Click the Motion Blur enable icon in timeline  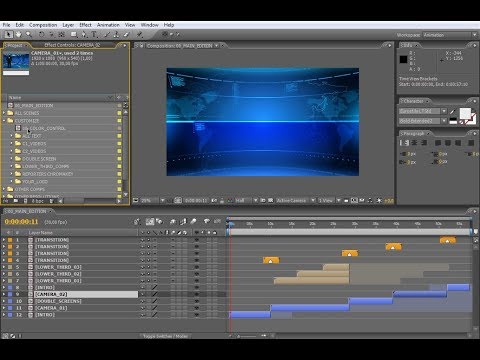pyautogui.click(x=193, y=221)
